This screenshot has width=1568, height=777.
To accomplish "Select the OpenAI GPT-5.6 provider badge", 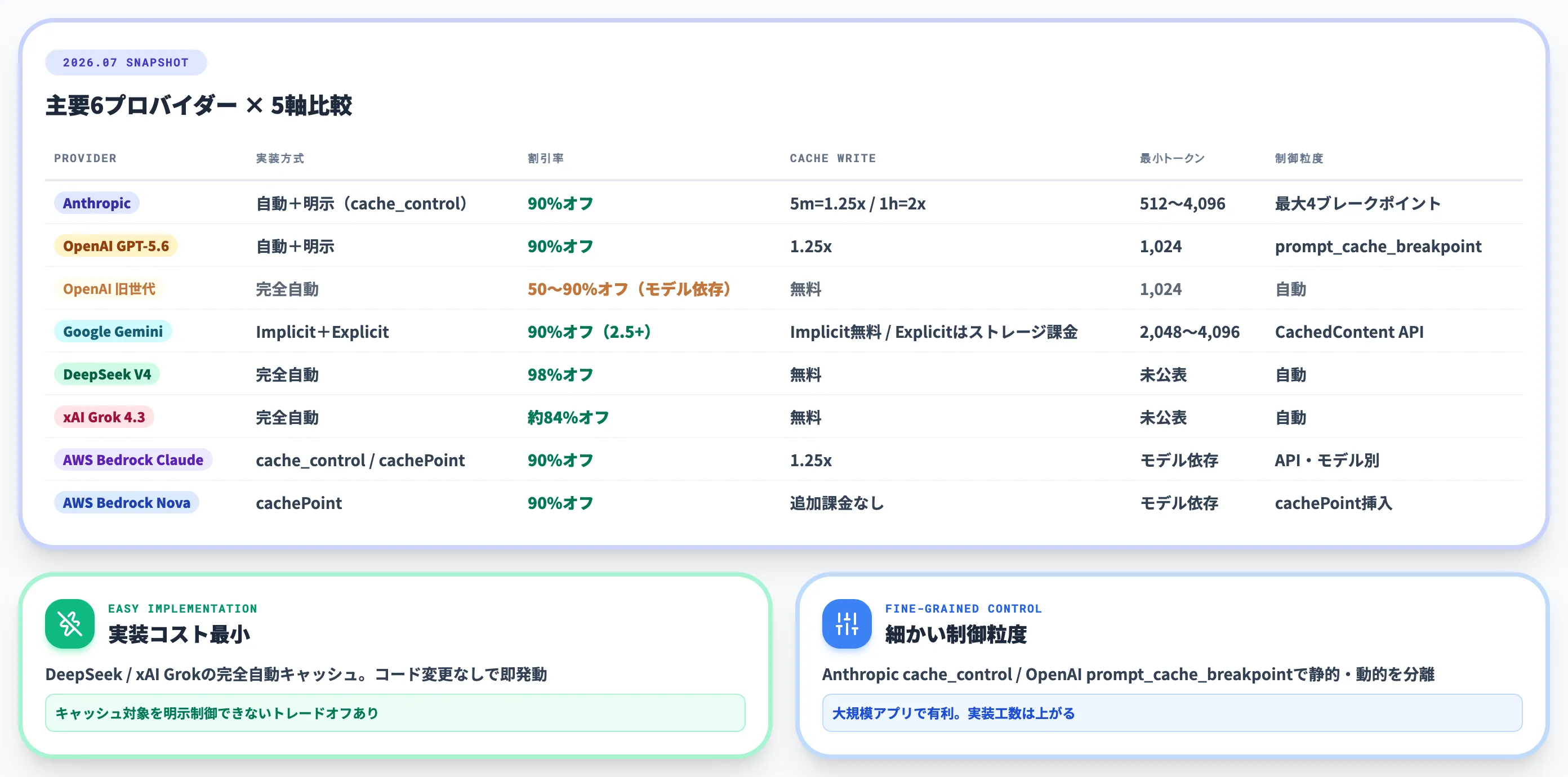I will click(x=115, y=246).
